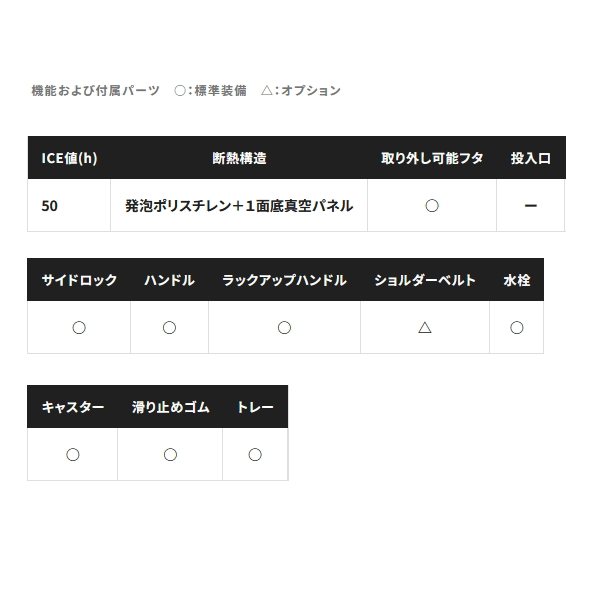Click the circle under キャスター
This screenshot has height=600, width=600.
73,455
